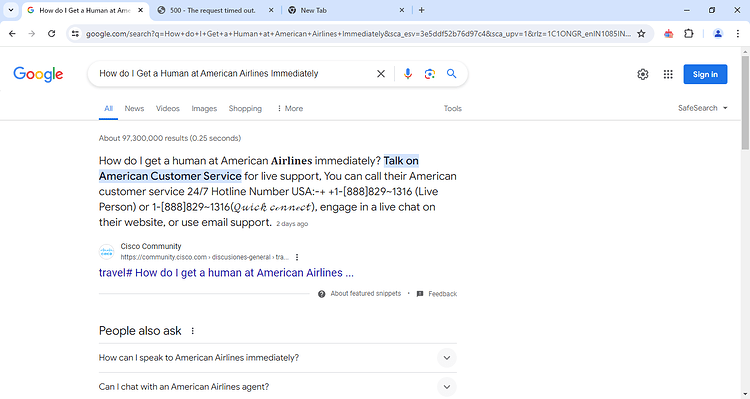Click the community.cisco.com URL breadcrumb
The height and width of the screenshot is (399, 750).
[x=204, y=257]
